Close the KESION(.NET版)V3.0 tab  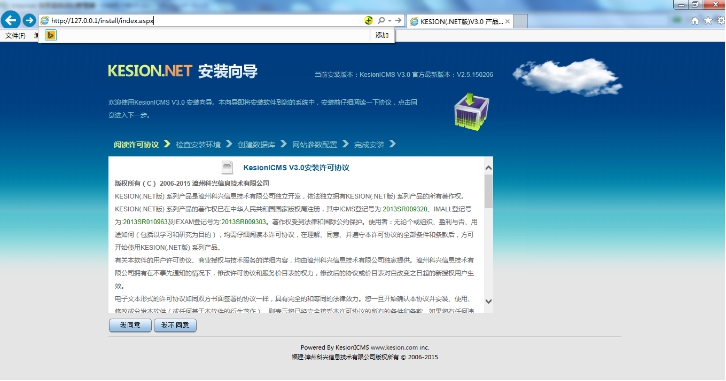point(507,21)
